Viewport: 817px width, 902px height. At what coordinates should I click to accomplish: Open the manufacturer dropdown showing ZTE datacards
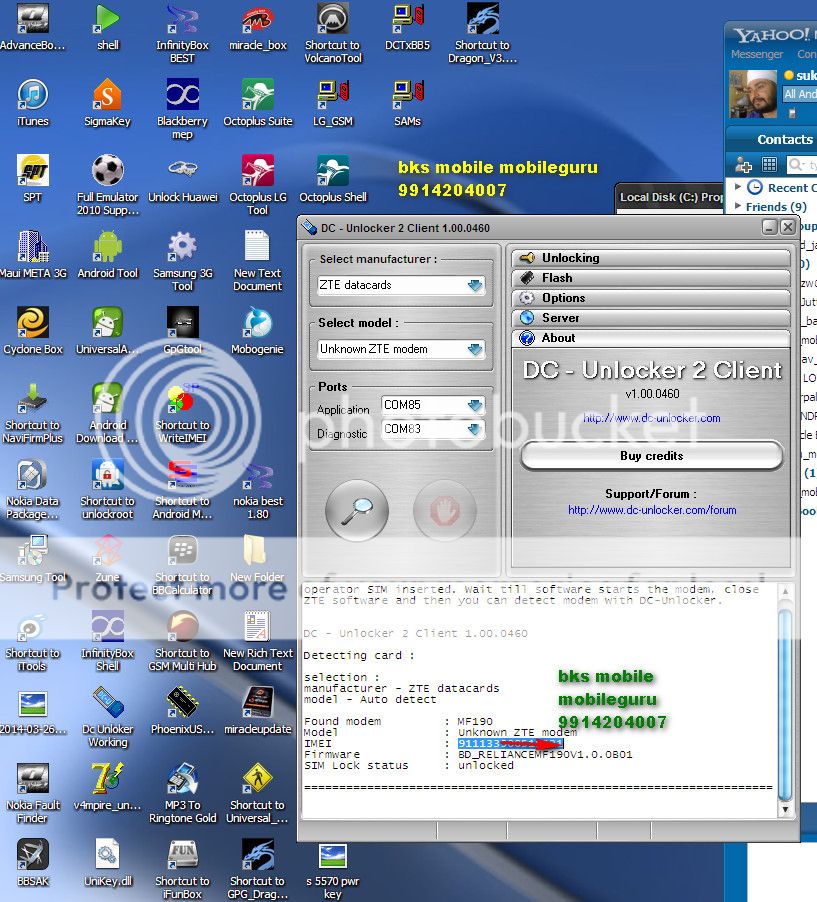pyautogui.click(x=401, y=285)
